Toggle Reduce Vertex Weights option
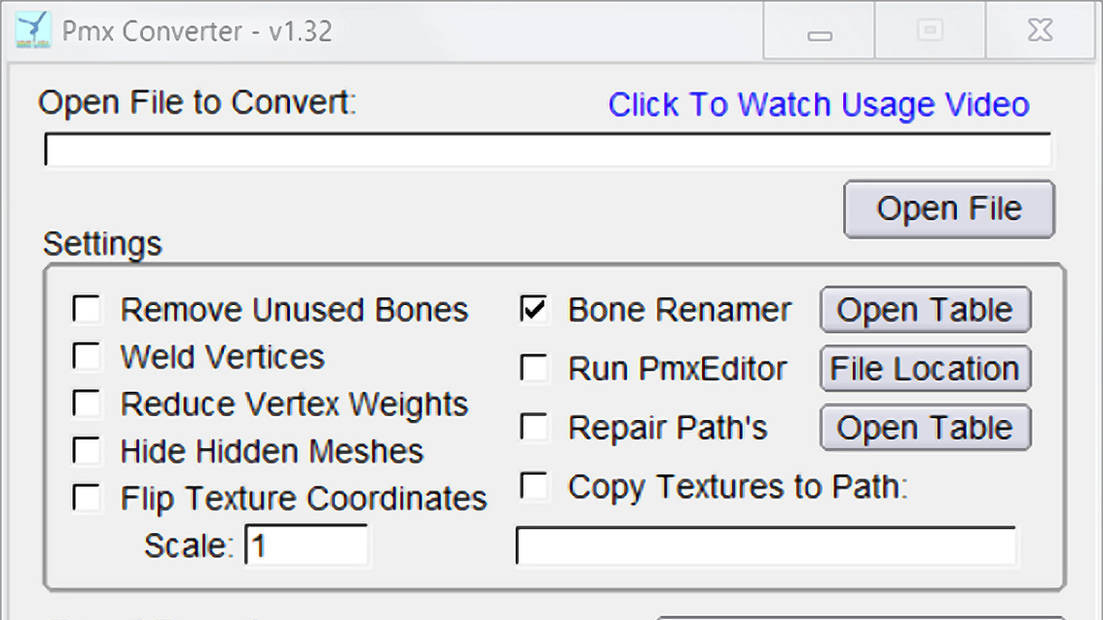Image resolution: width=1103 pixels, height=620 pixels. 87,404
